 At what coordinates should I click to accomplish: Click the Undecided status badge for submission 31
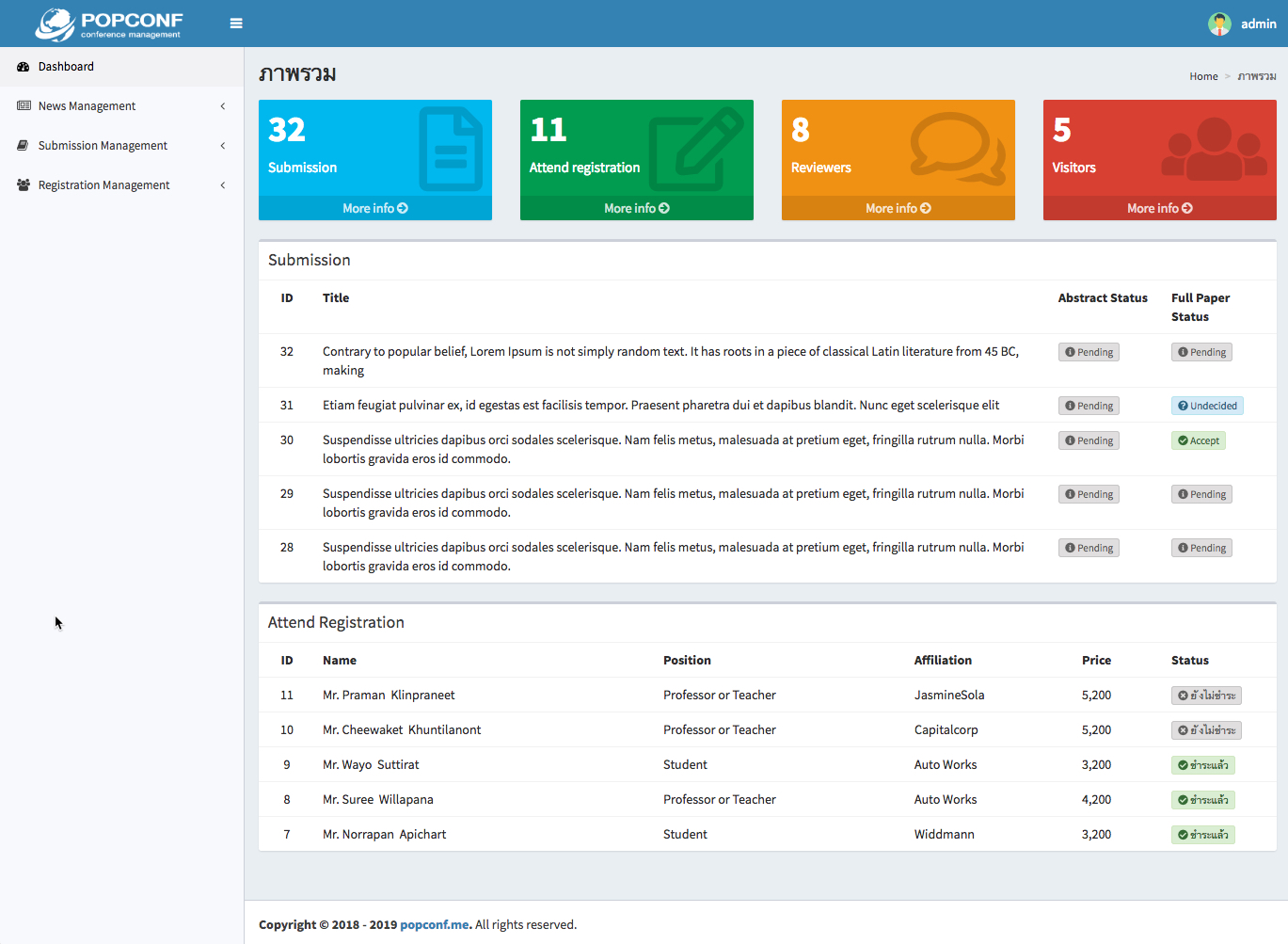click(x=1207, y=406)
